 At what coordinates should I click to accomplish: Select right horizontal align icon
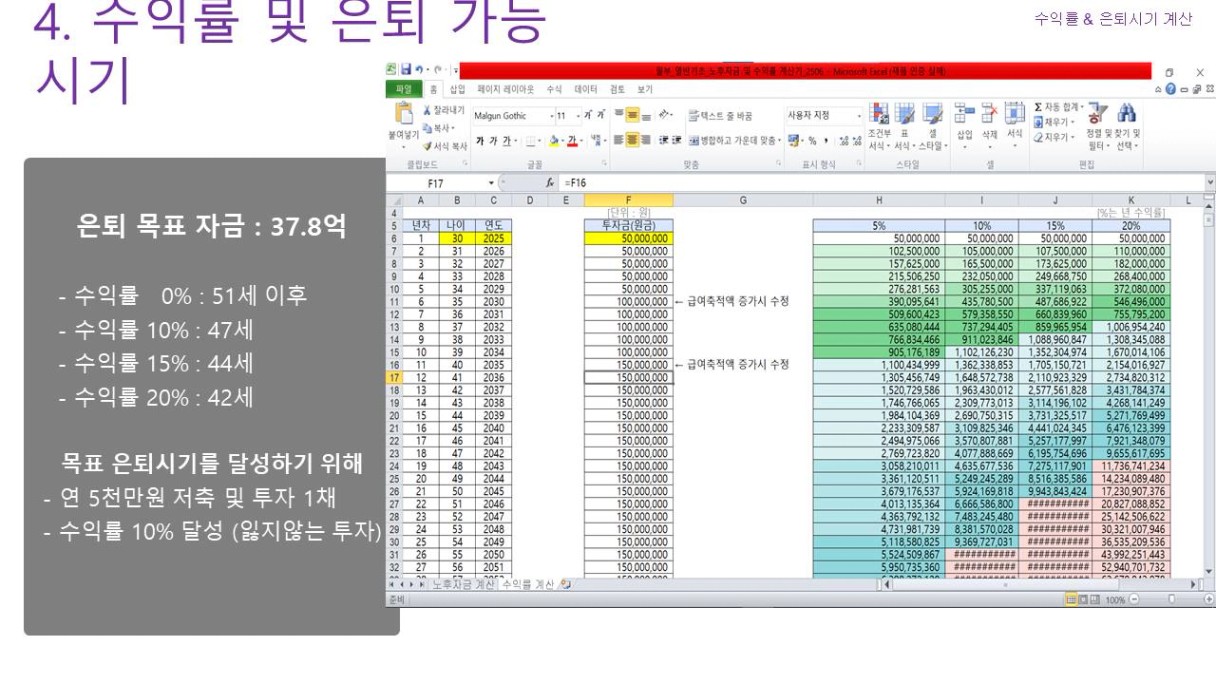pyautogui.click(x=647, y=141)
